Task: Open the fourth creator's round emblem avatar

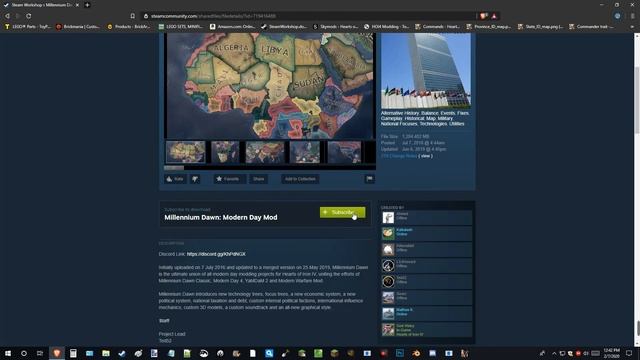Action: pos(388,265)
